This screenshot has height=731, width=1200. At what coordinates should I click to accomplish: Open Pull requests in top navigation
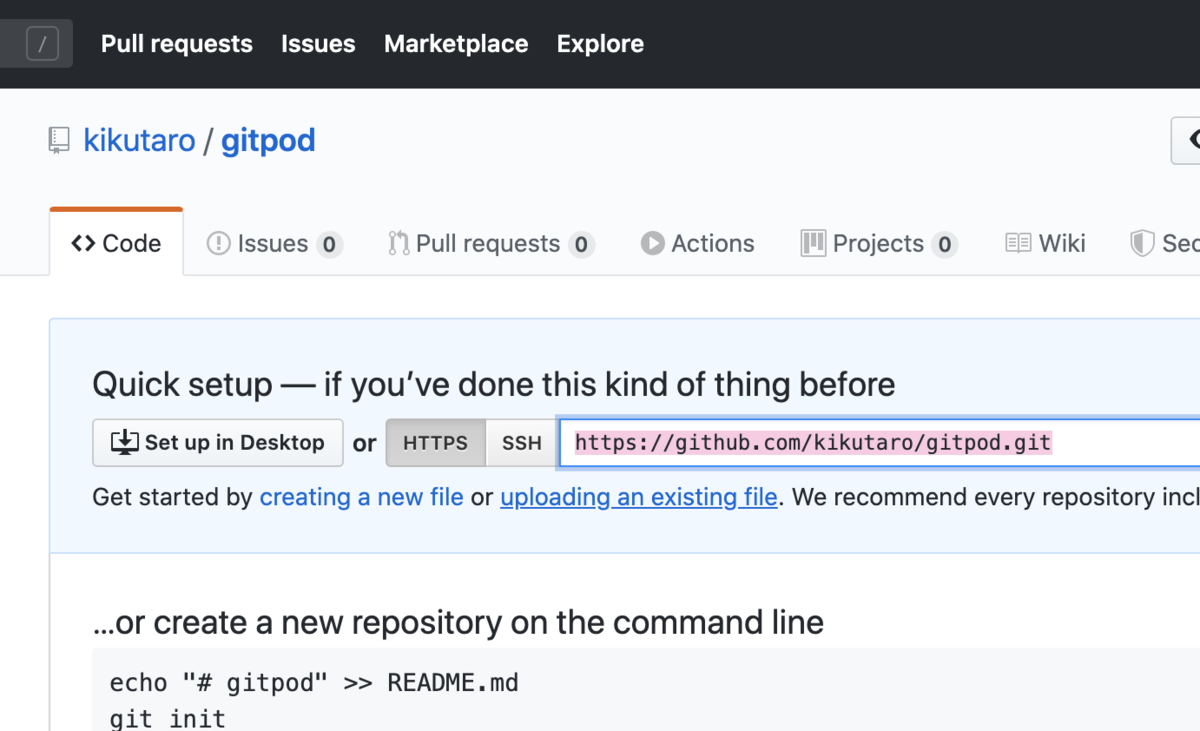coord(177,44)
